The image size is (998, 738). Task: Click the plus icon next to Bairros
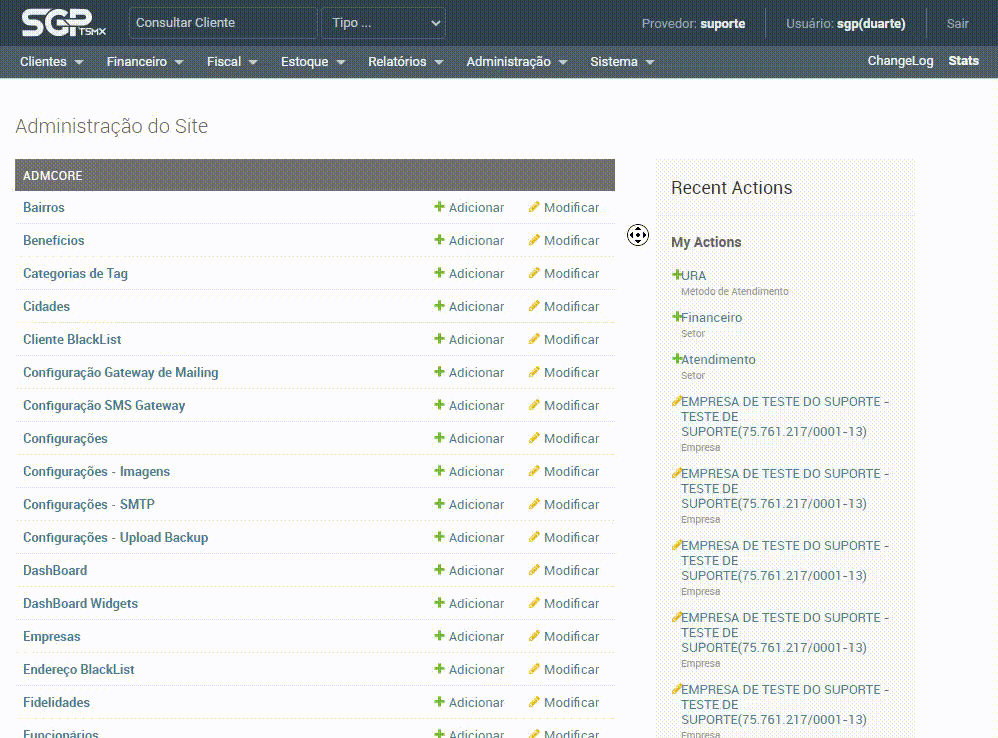[439, 207]
